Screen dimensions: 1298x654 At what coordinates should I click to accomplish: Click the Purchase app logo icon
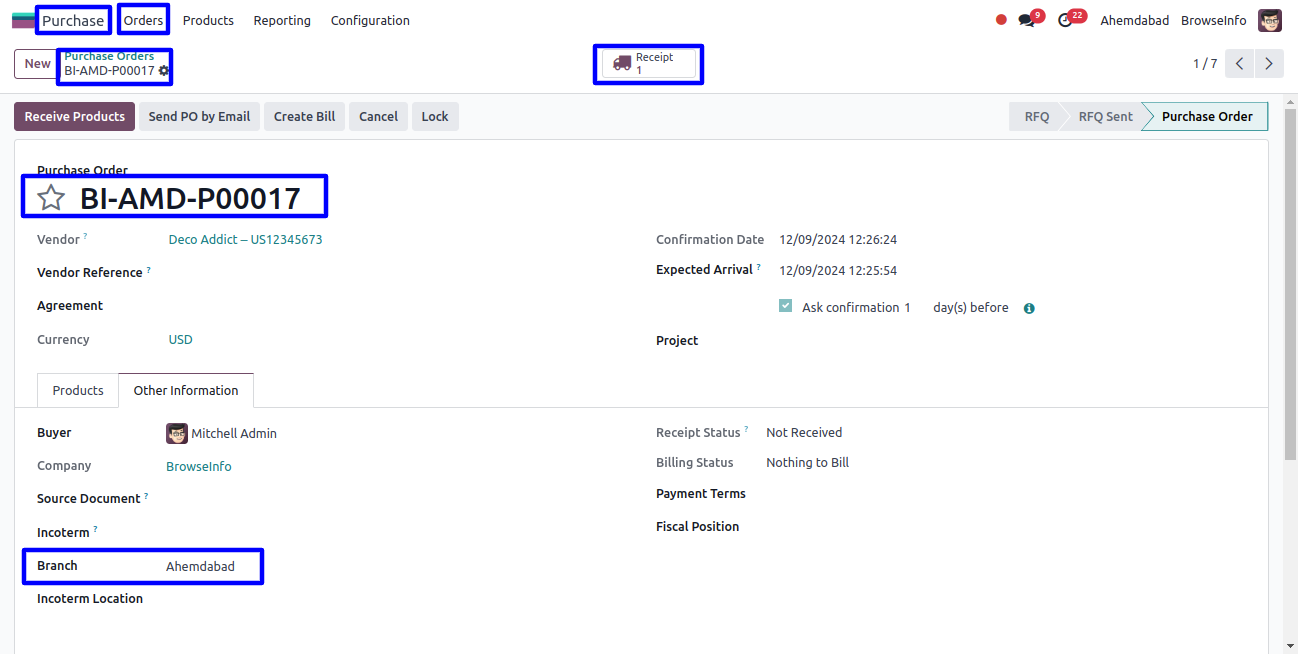click(23, 20)
